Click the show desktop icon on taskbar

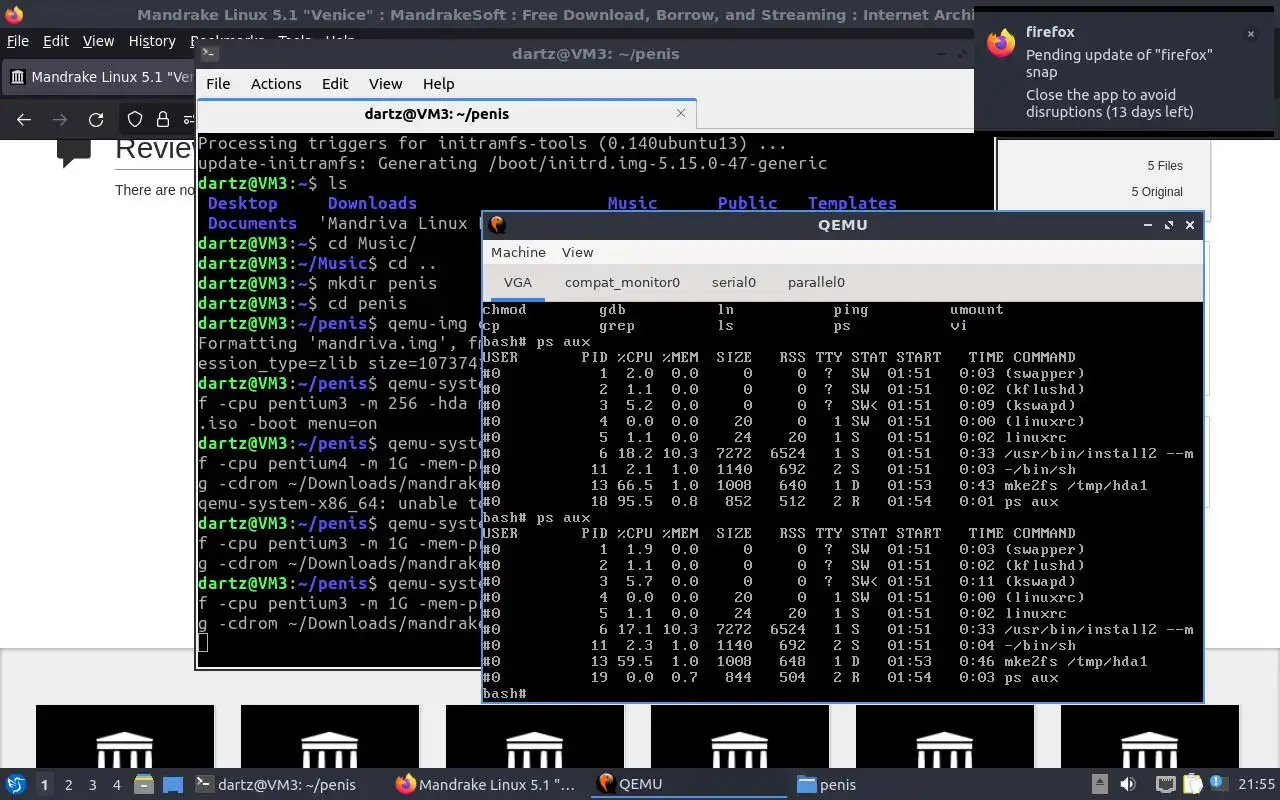tap(172, 785)
